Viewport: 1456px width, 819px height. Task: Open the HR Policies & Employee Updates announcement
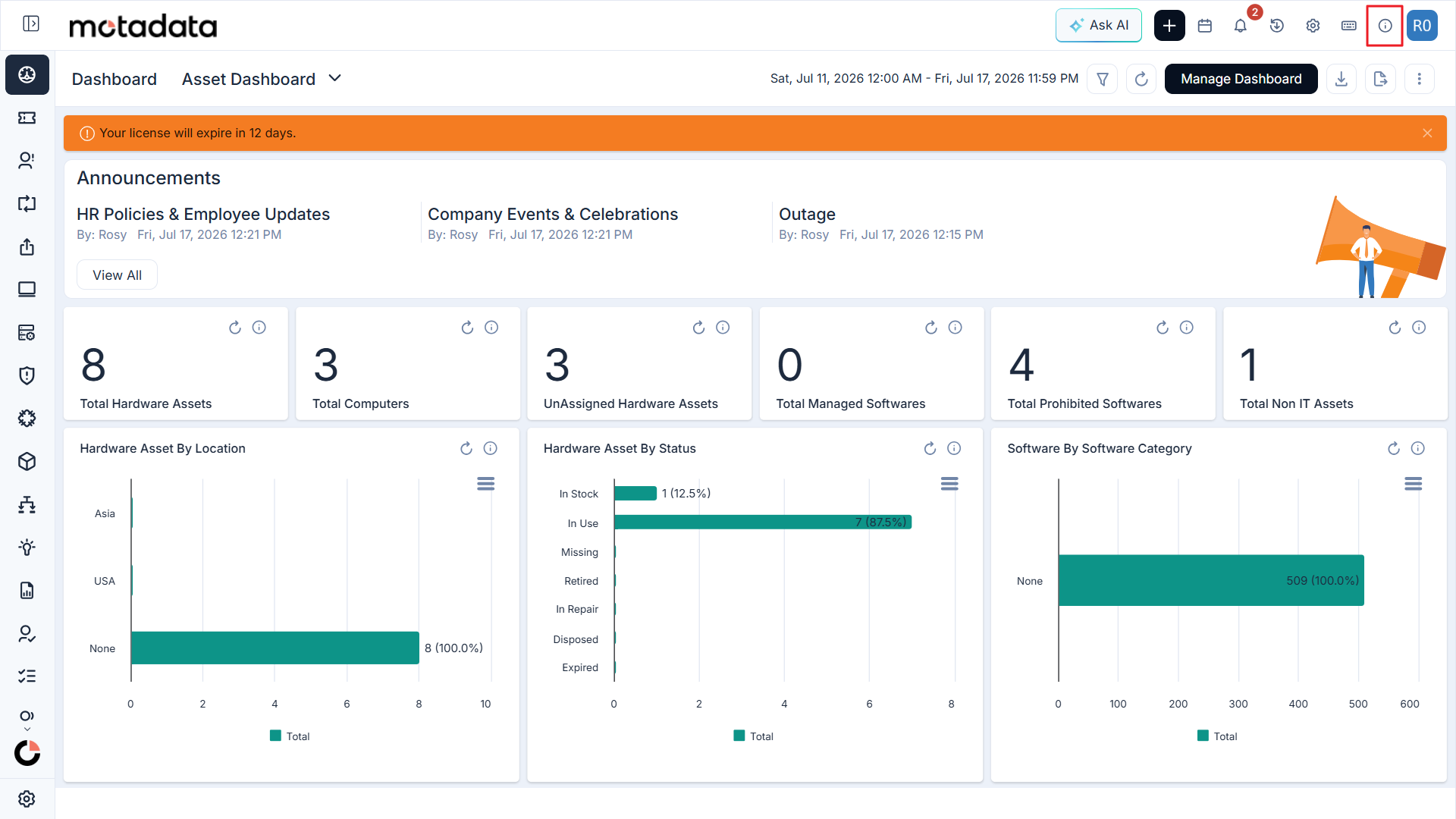coord(203,215)
